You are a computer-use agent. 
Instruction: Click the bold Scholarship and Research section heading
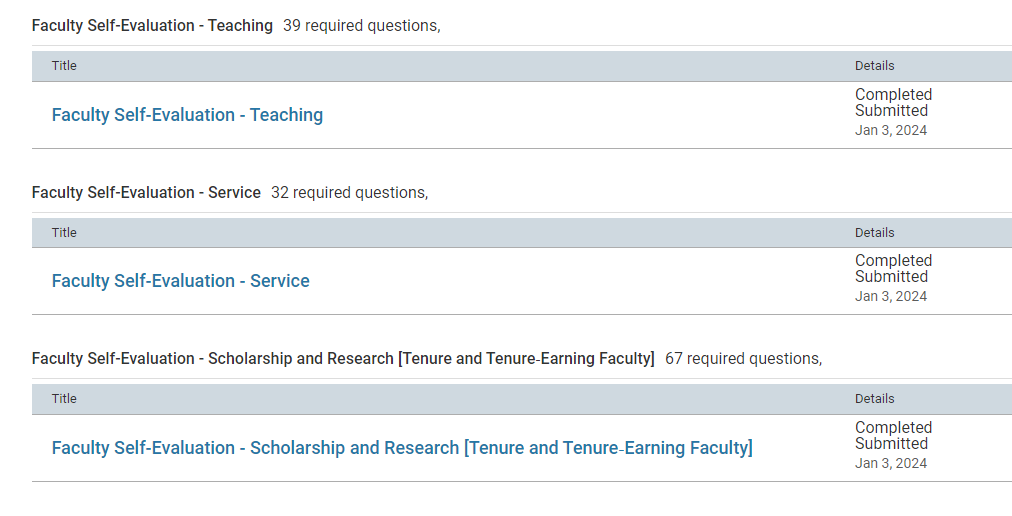(343, 359)
